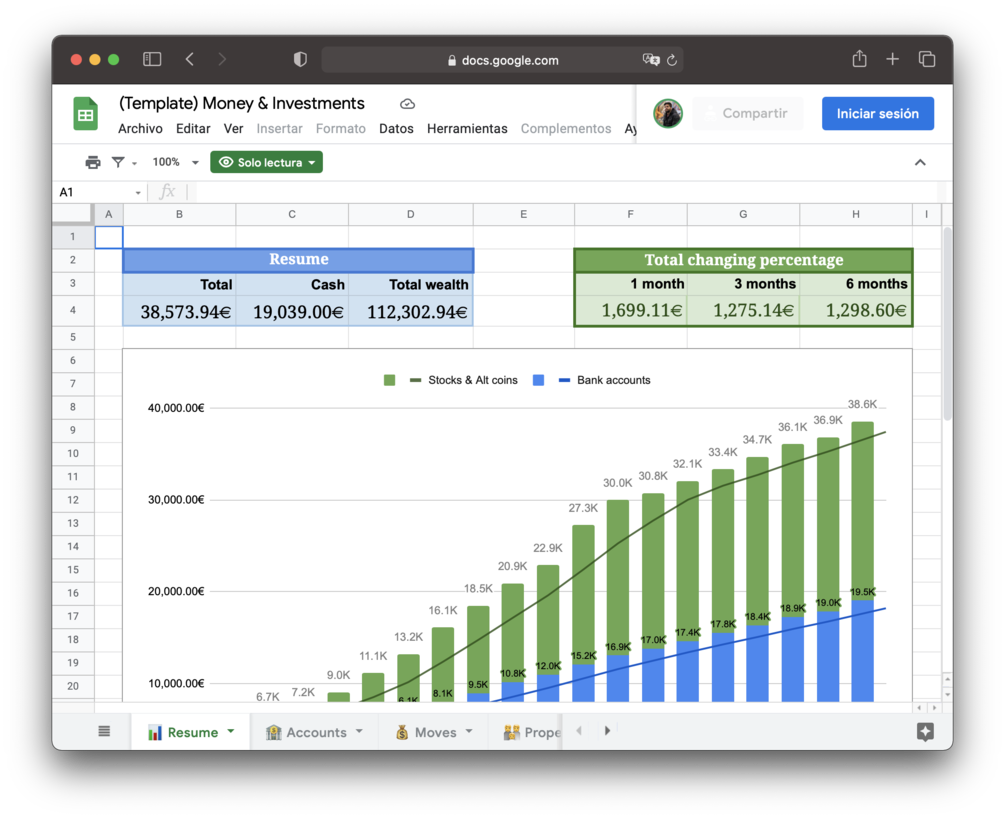Open Explore using the star icon
The image size is (1005, 819).
point(925,731)
